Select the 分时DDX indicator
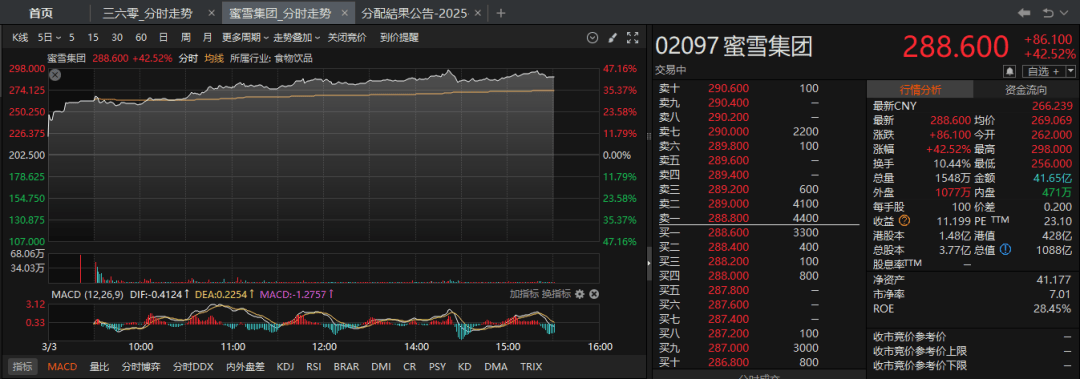This screenshot has height=379, width=1080. [194, 367]
